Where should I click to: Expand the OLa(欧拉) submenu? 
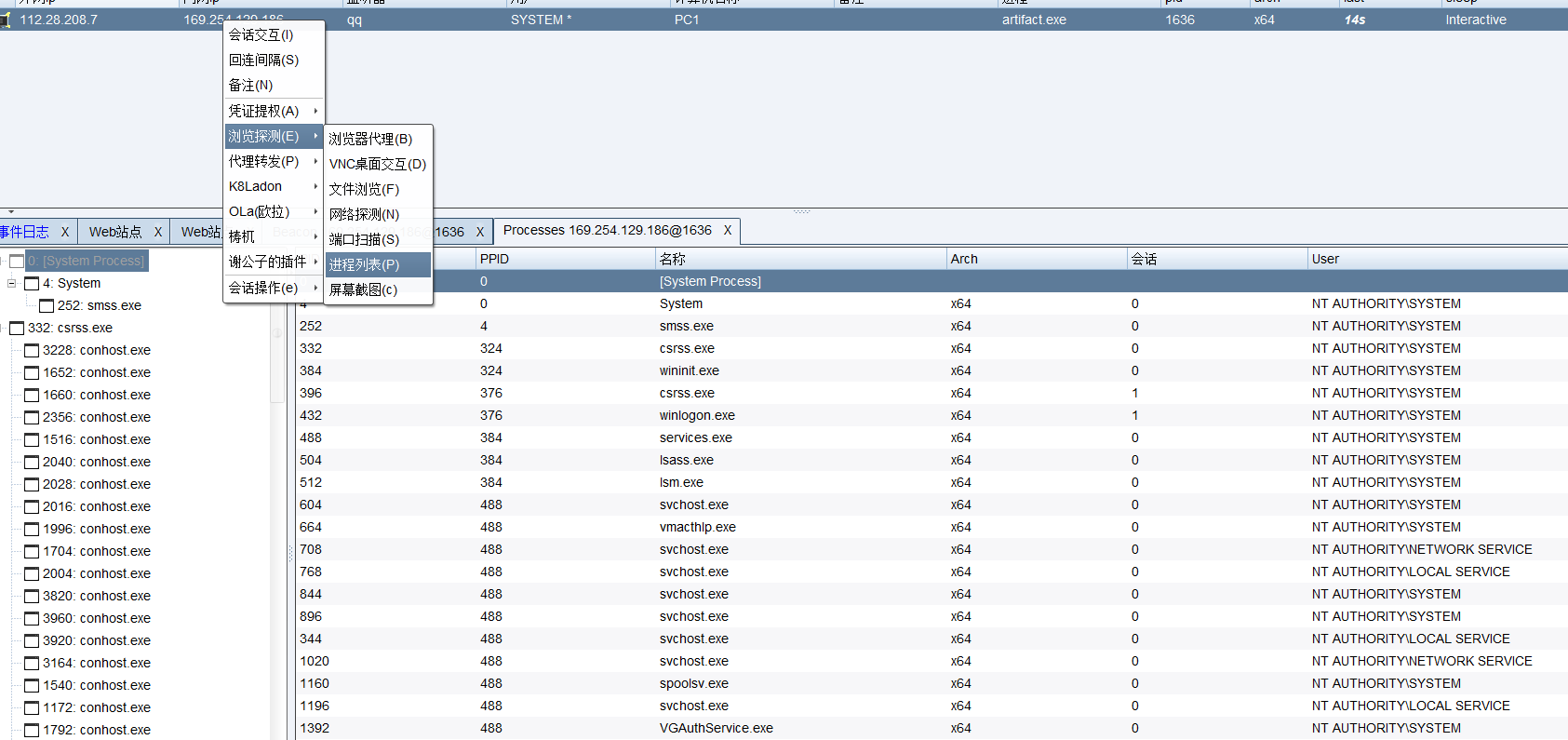coord(274,211)
